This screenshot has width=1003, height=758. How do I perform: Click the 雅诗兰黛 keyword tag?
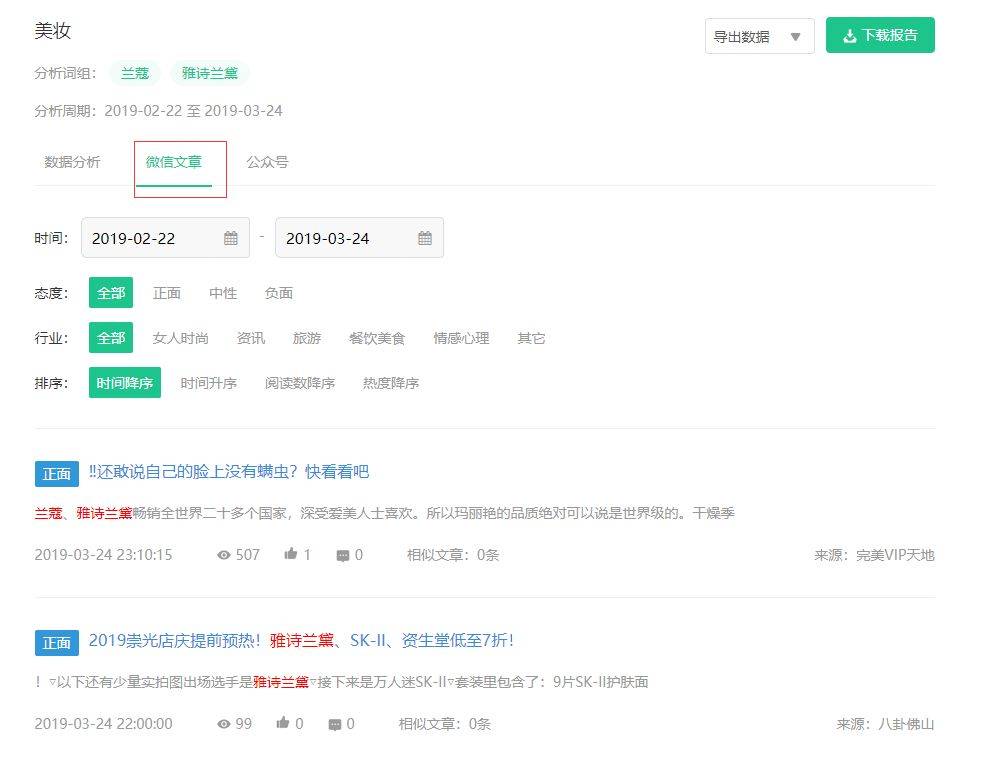(210, 73)
